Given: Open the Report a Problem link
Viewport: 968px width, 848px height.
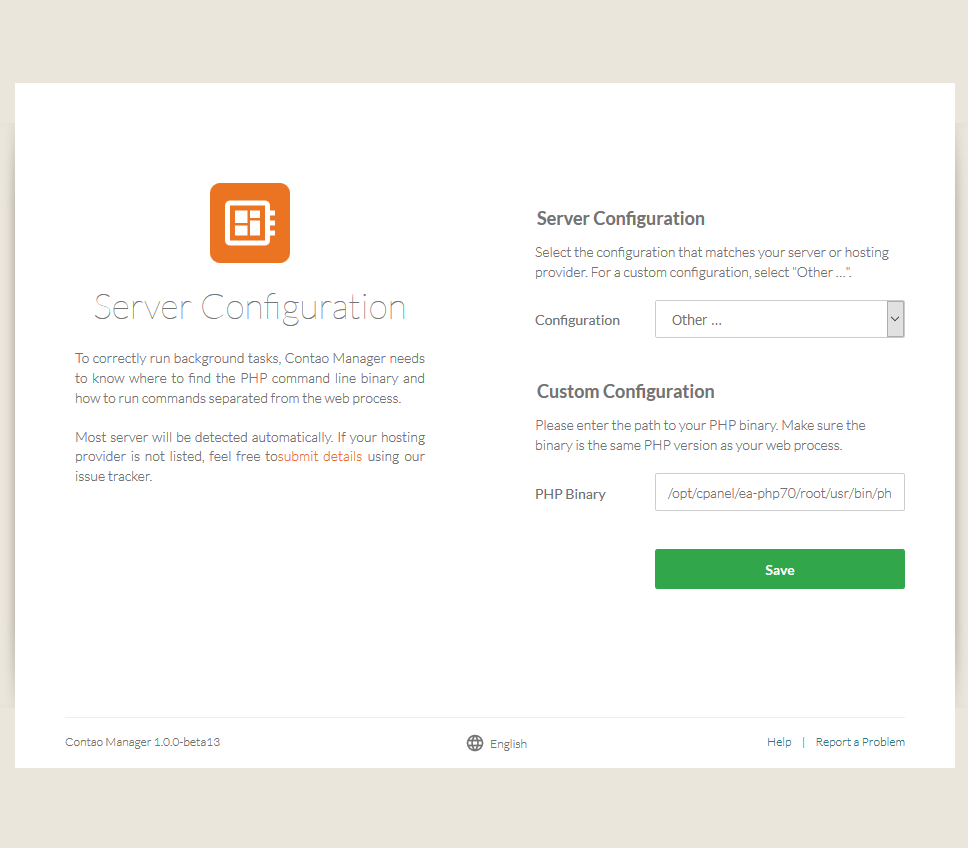Looking at the screenshot, I should [x=860, y=742].
